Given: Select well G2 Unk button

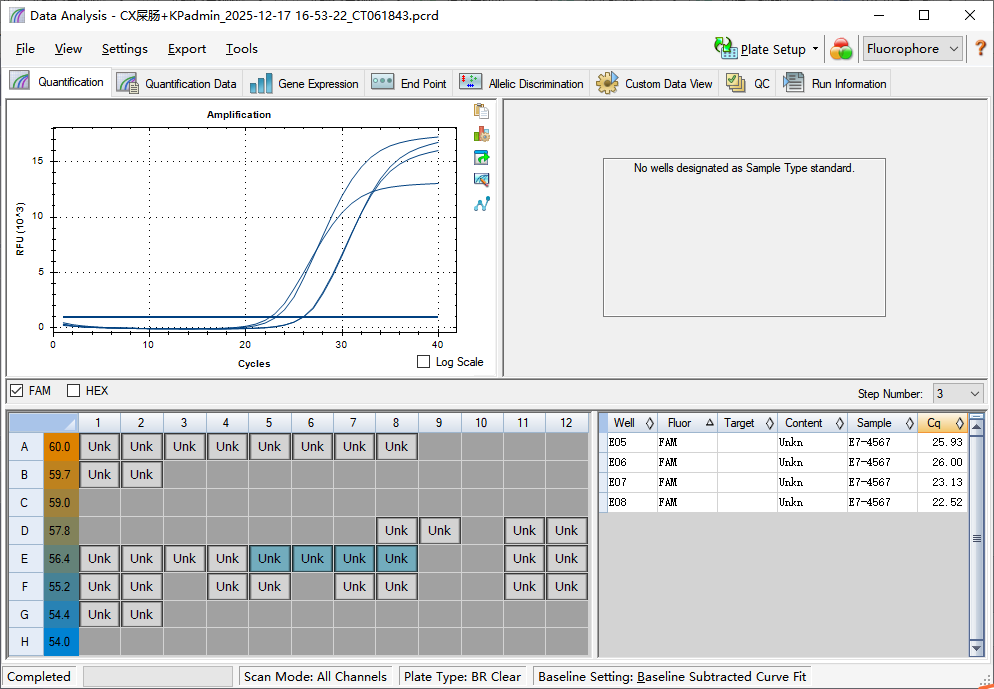Looking at the screenshot, I should click(141, 614).
